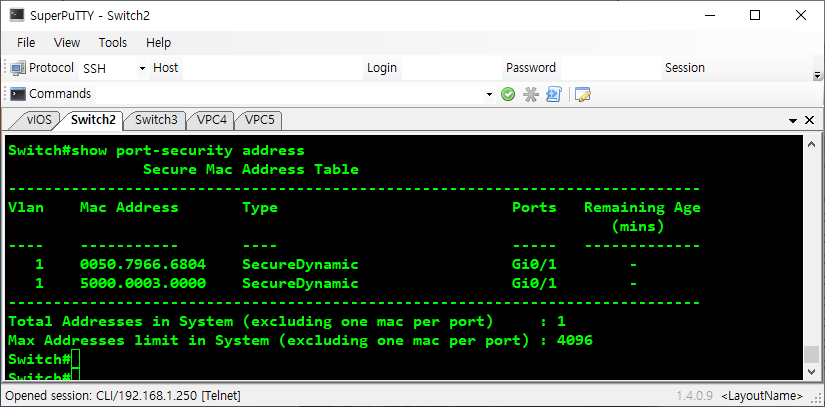Maximize the SuperPuTTY window
The height and width of the screenshot is (407, 825).
755,16
